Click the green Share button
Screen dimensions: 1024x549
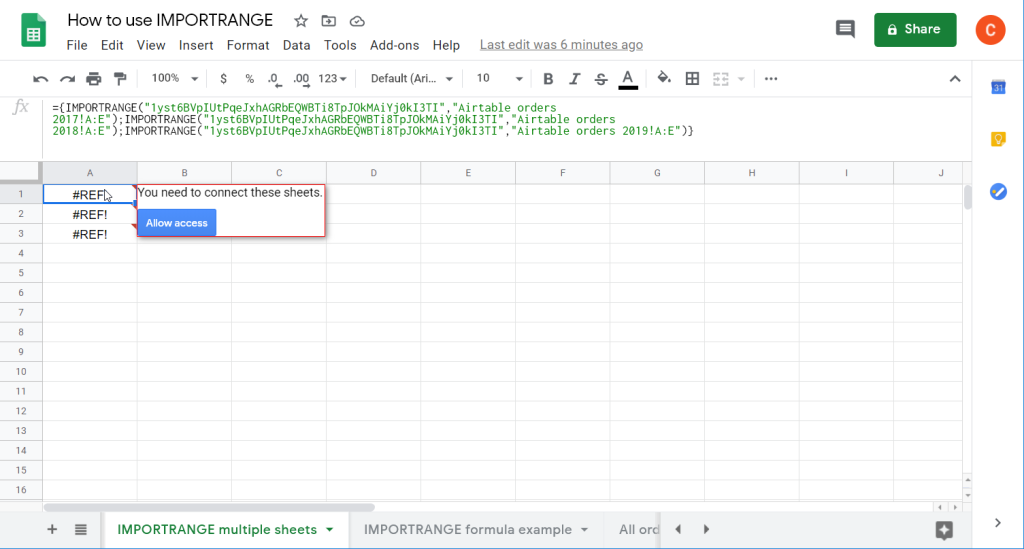click(x=915, y=30)
